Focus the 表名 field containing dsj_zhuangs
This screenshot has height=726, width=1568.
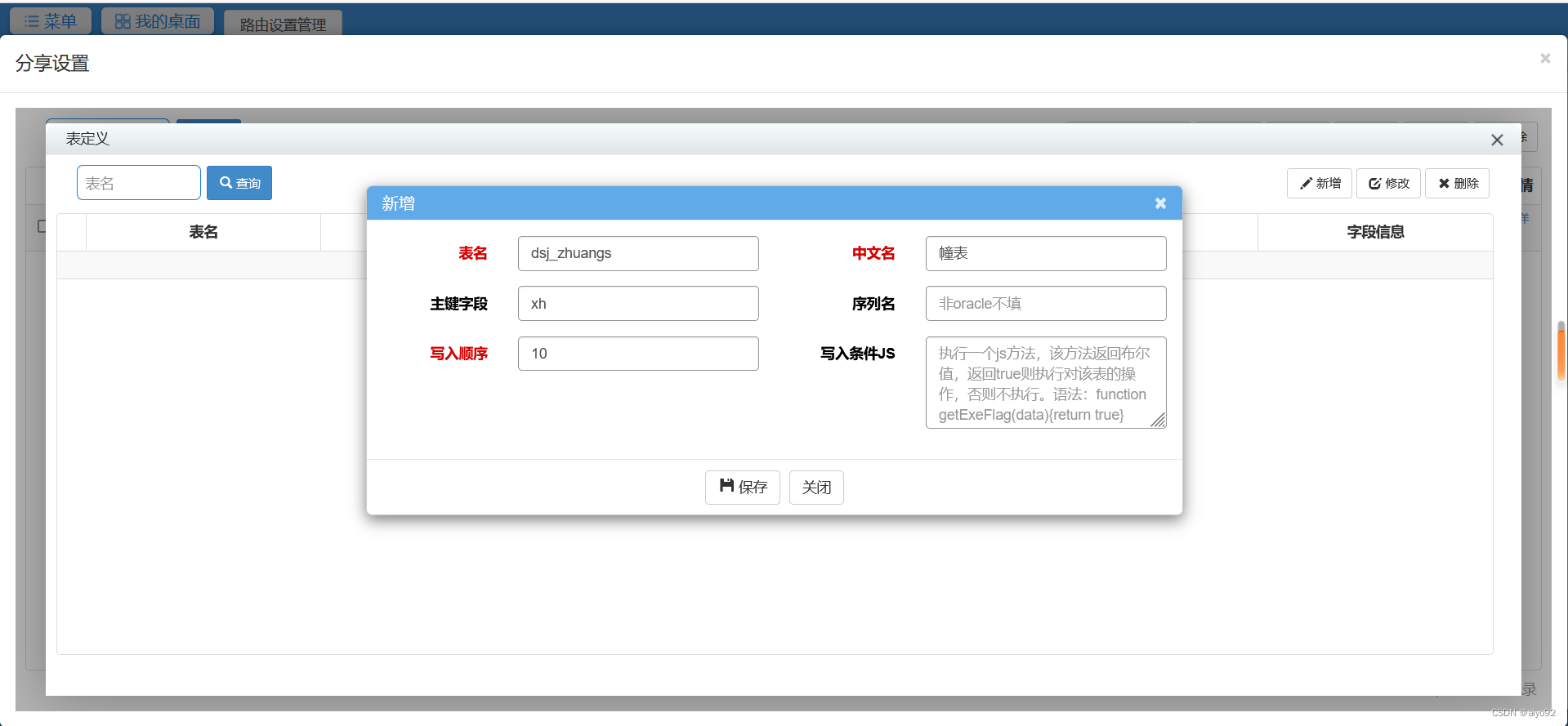pyautogui.click(x=638, y=253)
